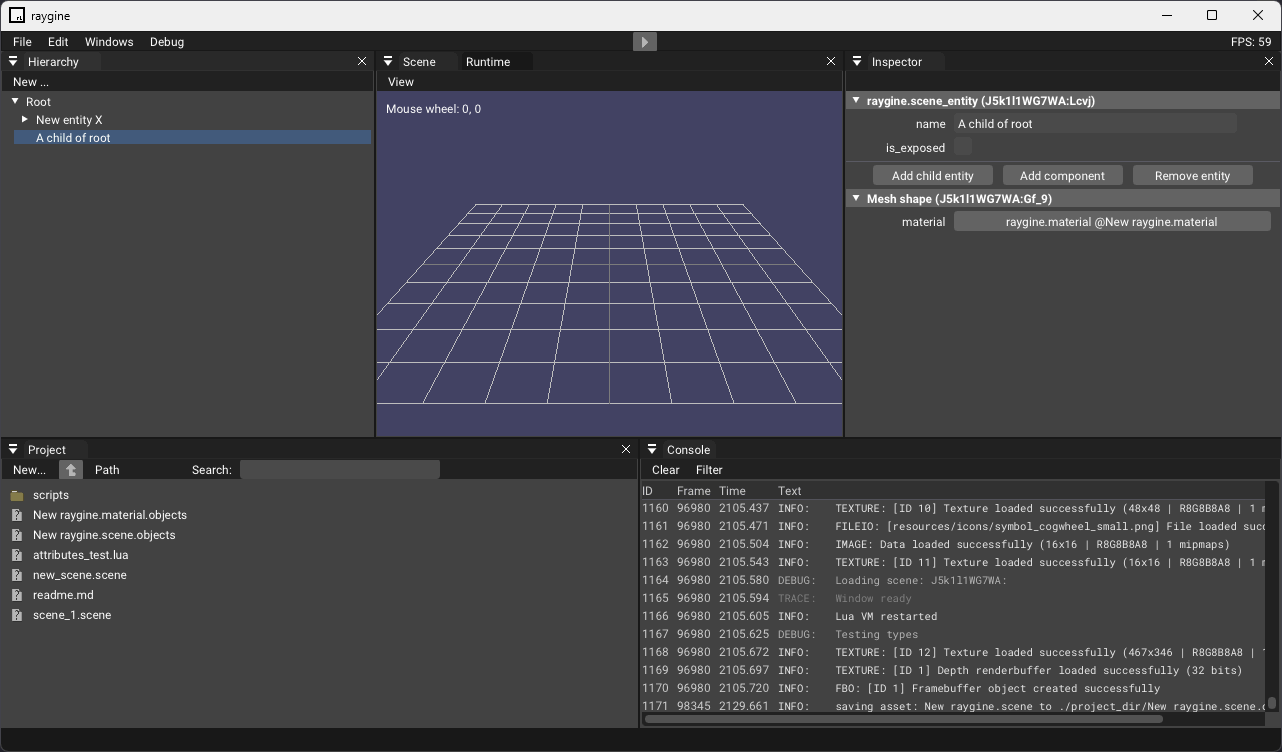This screenshot has height=752, width=1282.
Task: Click Add child entity button
Action: tap(933, 176)
